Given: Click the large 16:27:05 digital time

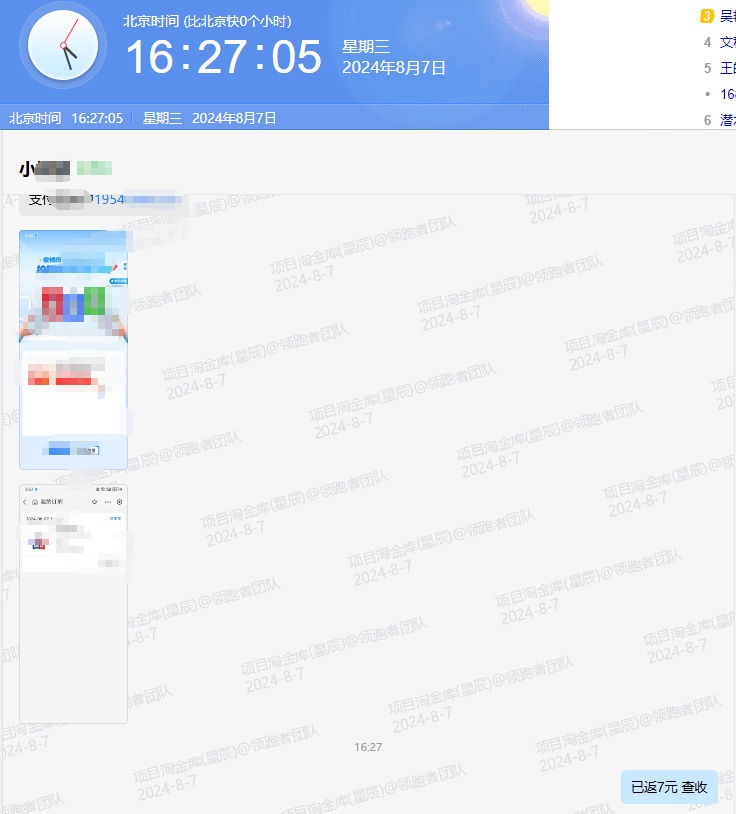Looking at the screenshot, I should pyautogui.click(x=223, y=57).
